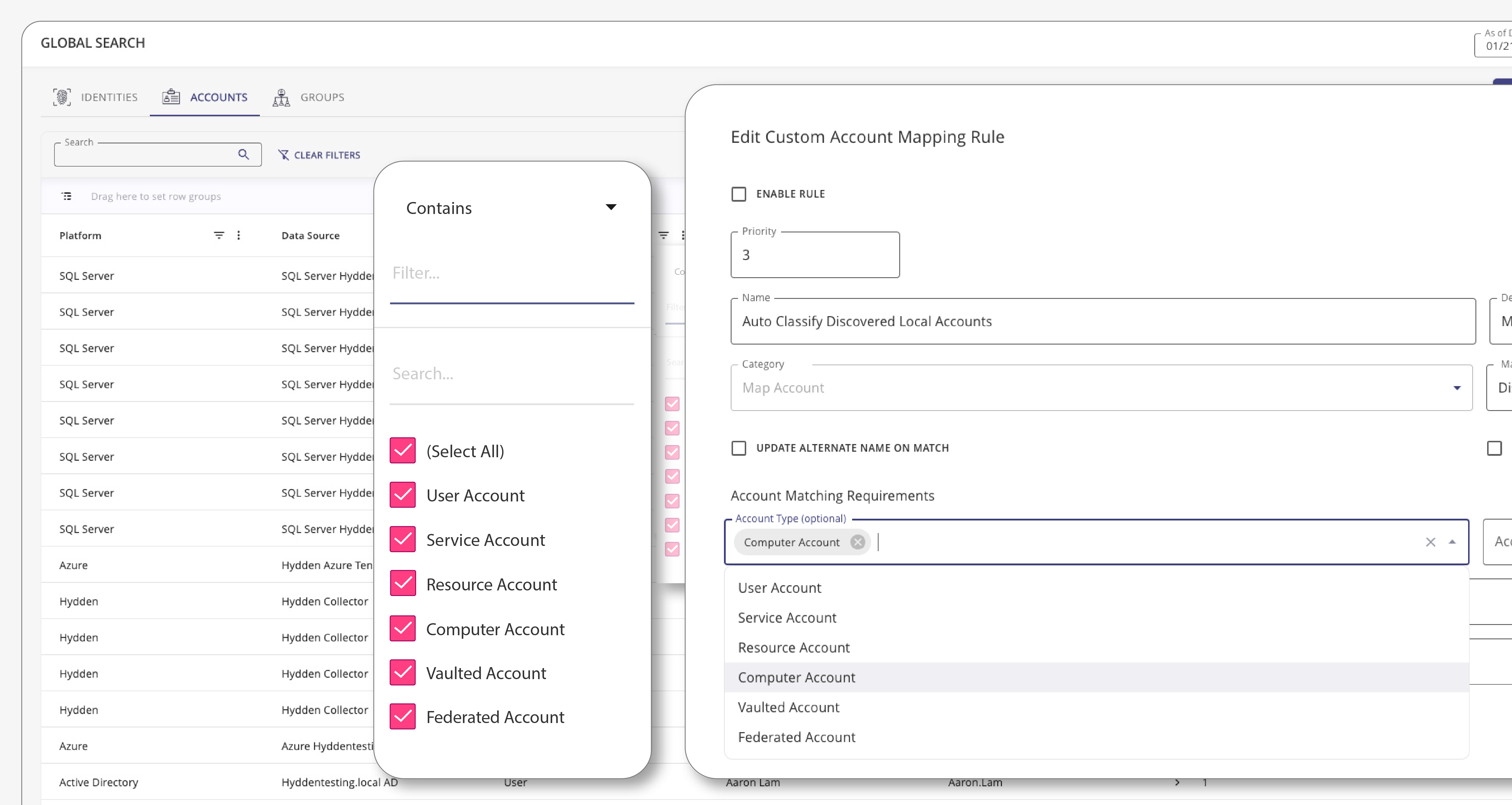Click the search magnifier icon
1512x805 pixels.
pos(243,155)
